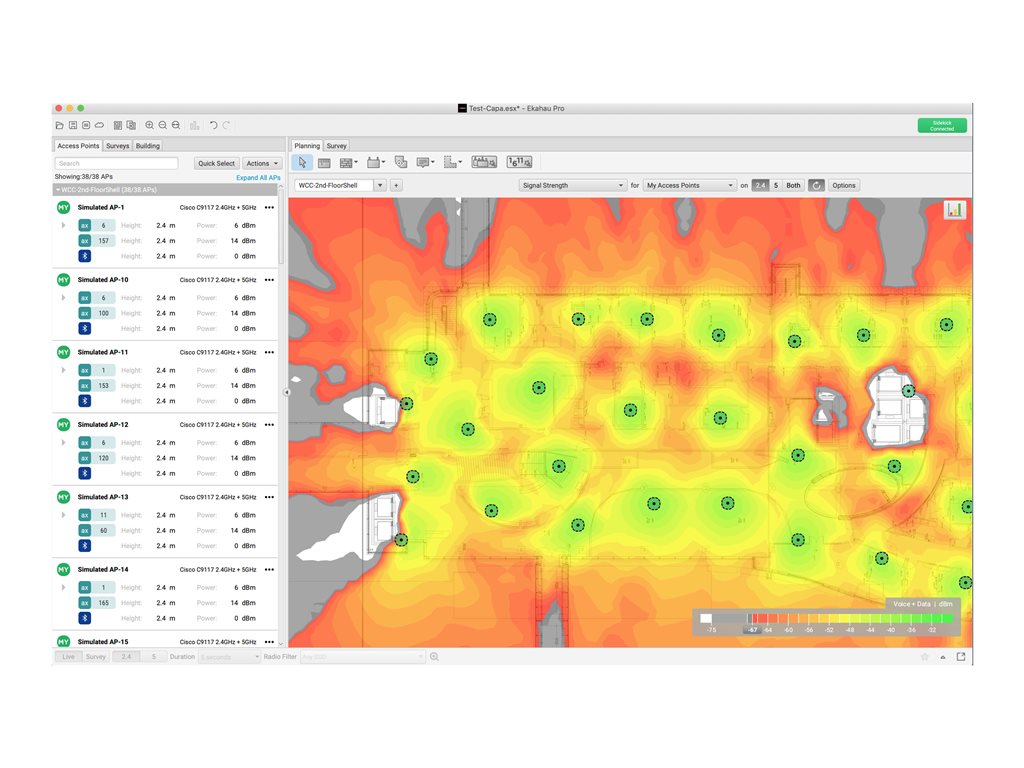1024x768 pixels.
Task: Click the undo arrow in toolbar
Action: click(213, 125)
